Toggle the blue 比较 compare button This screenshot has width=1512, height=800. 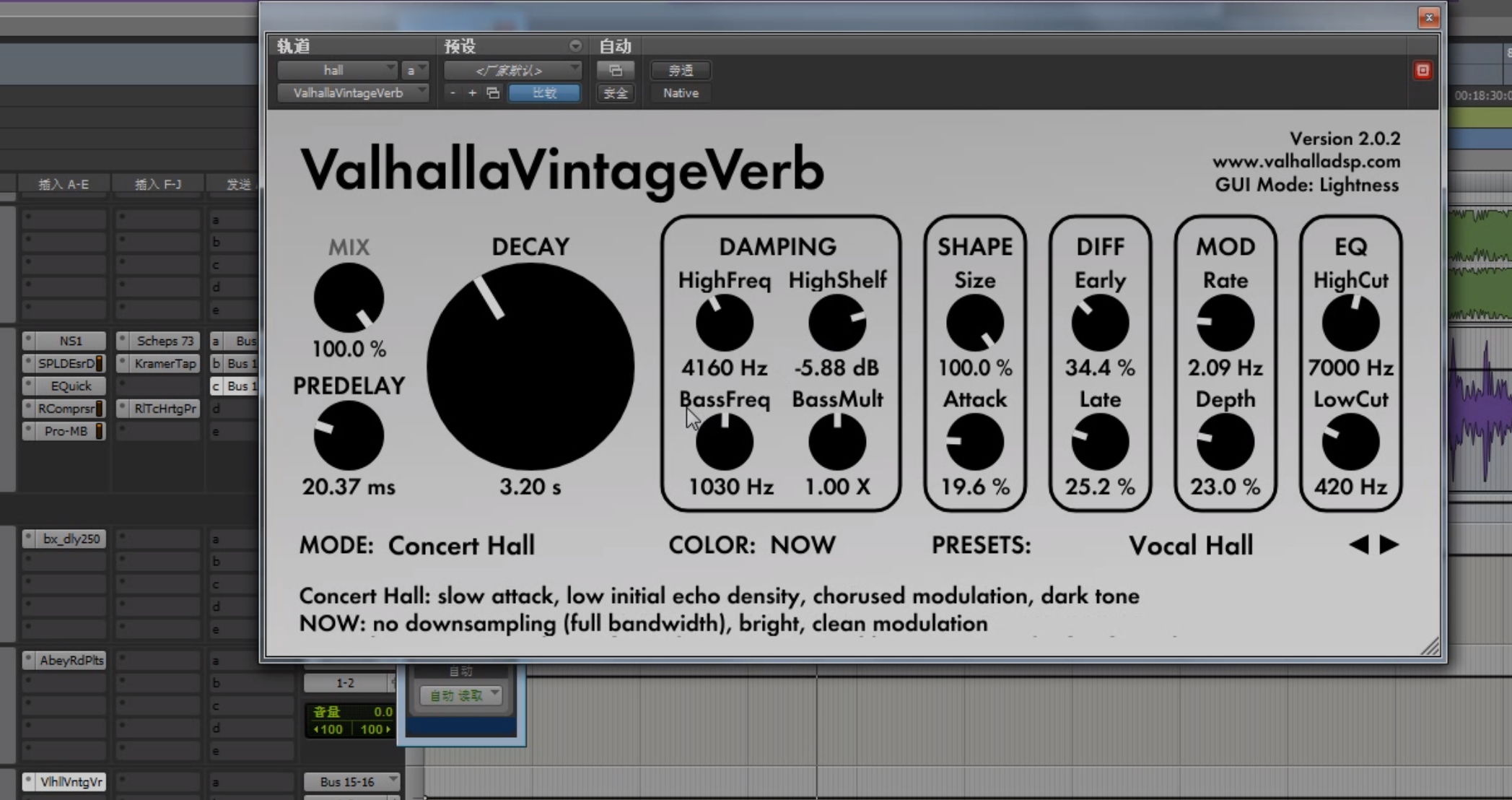point(544,93)
